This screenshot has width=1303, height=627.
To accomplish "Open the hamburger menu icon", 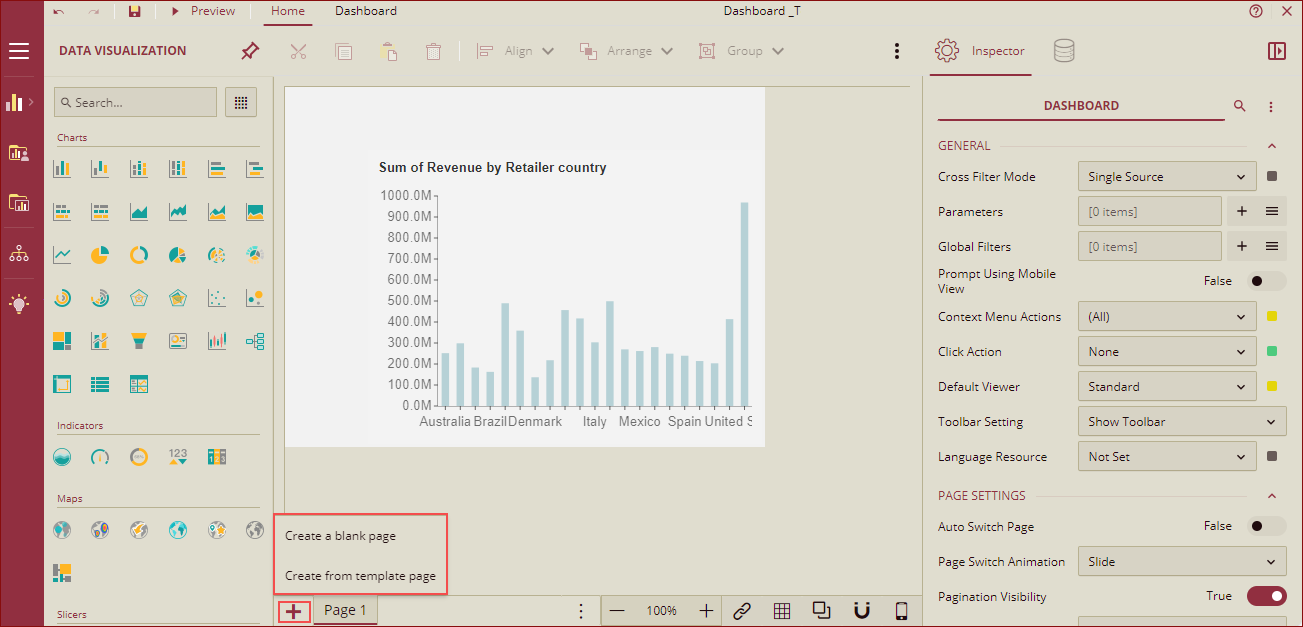I will [x=19, y=51].
